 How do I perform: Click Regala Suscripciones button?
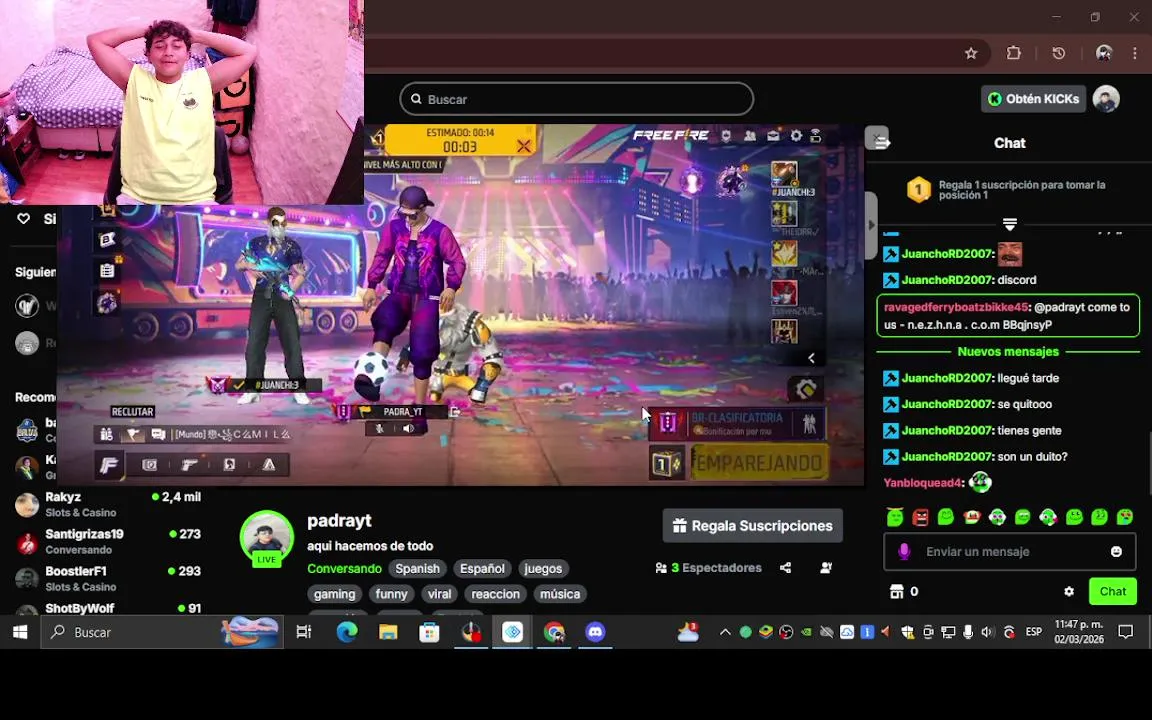click(752, 526)
